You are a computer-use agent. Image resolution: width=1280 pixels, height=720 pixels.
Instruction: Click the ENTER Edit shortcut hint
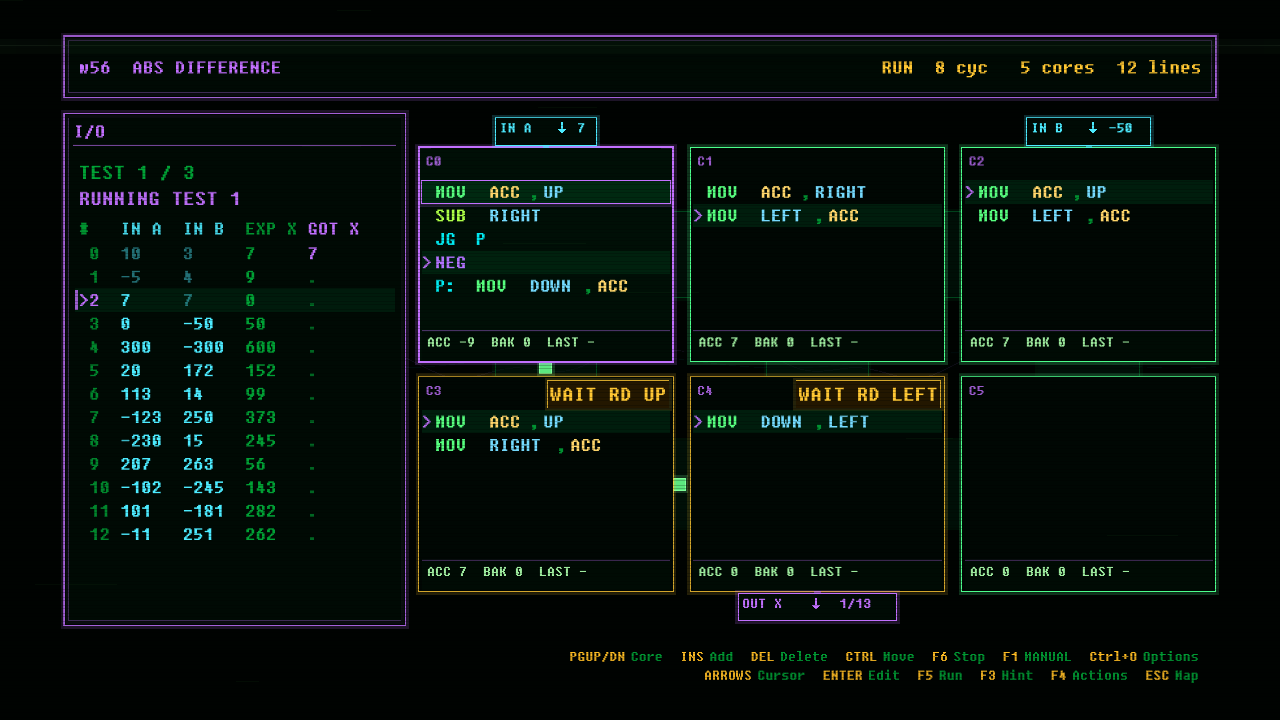point(862,676)
